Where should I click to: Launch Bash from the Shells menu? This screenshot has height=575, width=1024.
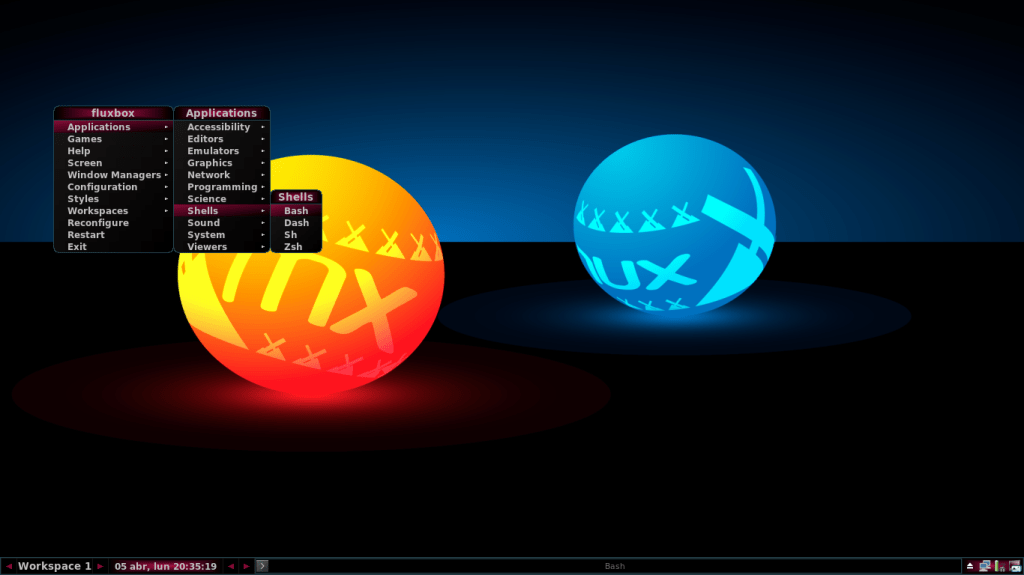pyautogui.click(x=296, y=211)
